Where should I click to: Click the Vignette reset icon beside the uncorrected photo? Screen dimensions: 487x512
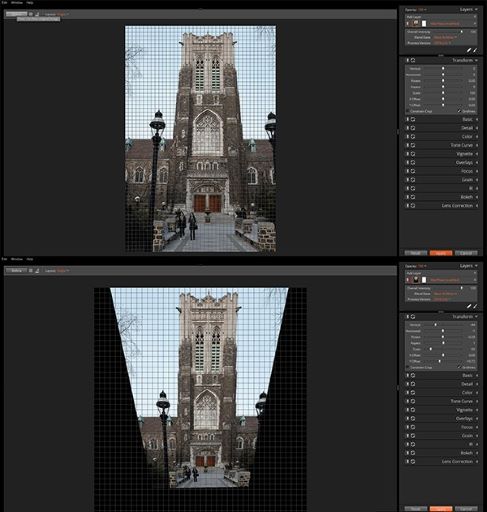click(x=413, y=154)
